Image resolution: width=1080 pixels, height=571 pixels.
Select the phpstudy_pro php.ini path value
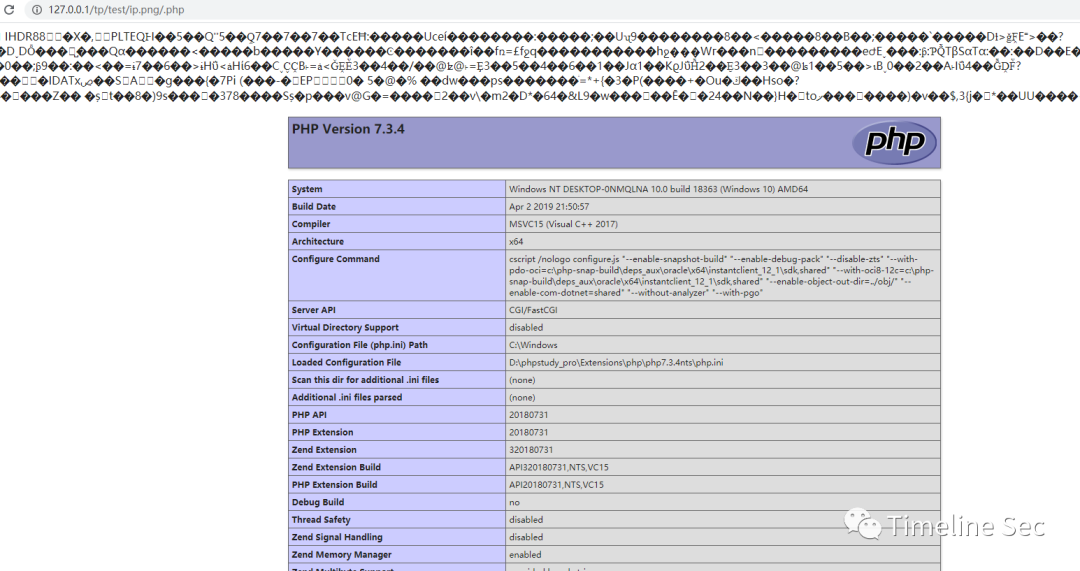616,362
